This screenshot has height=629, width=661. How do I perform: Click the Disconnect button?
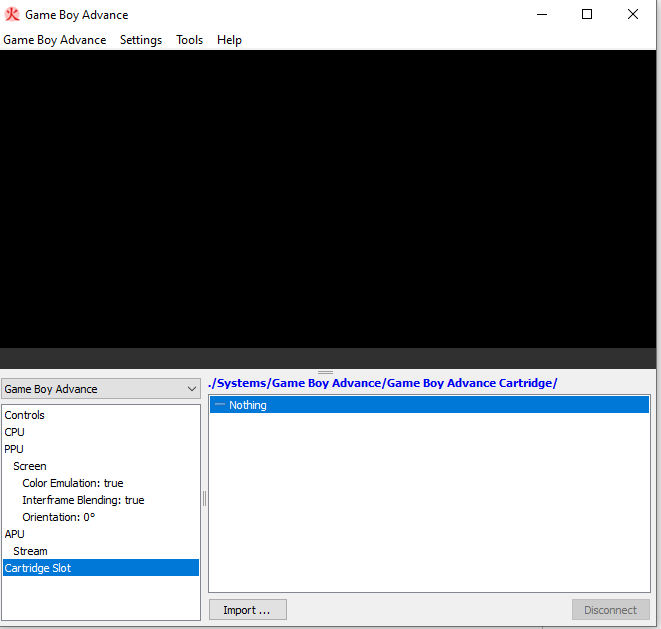[610, 610]
